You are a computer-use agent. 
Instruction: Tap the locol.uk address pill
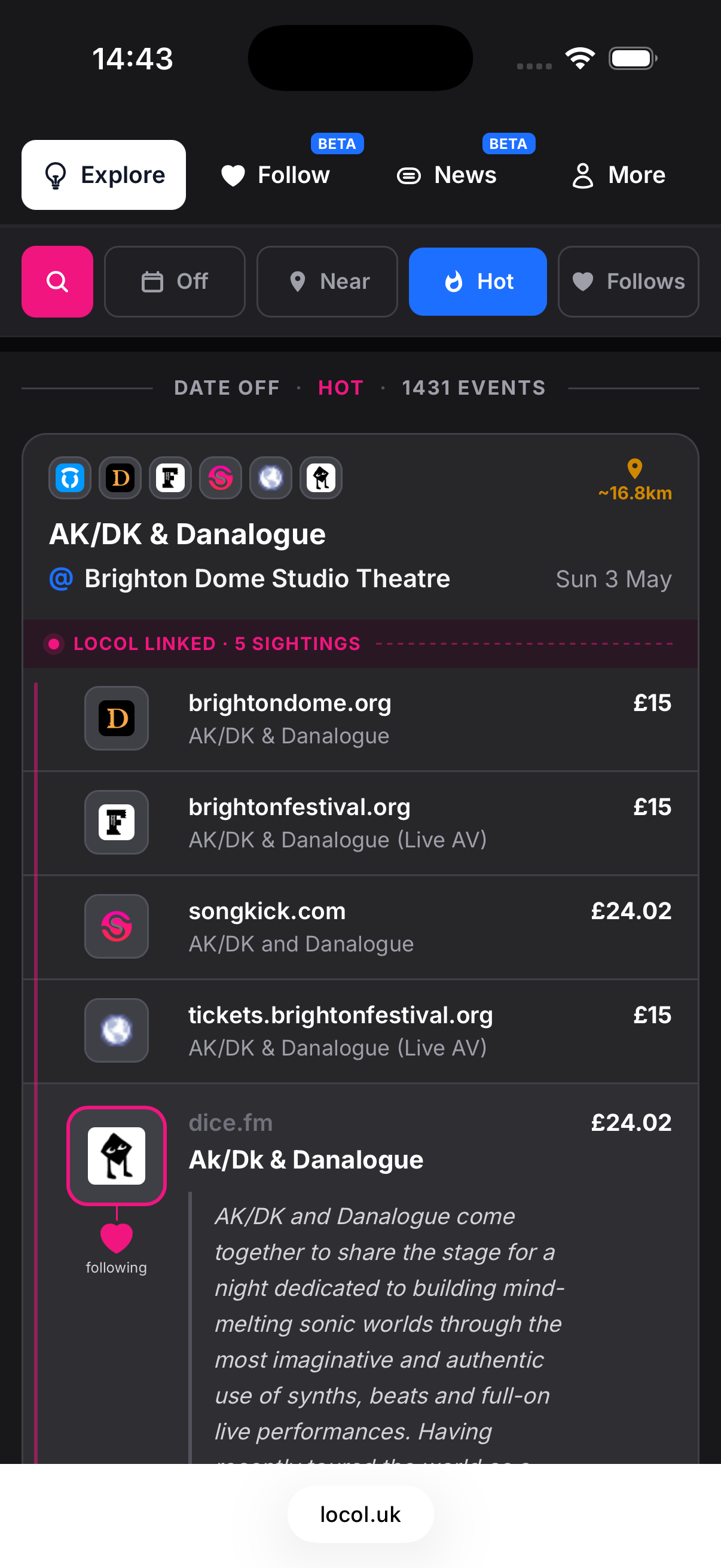click(x=360, y=1514)
